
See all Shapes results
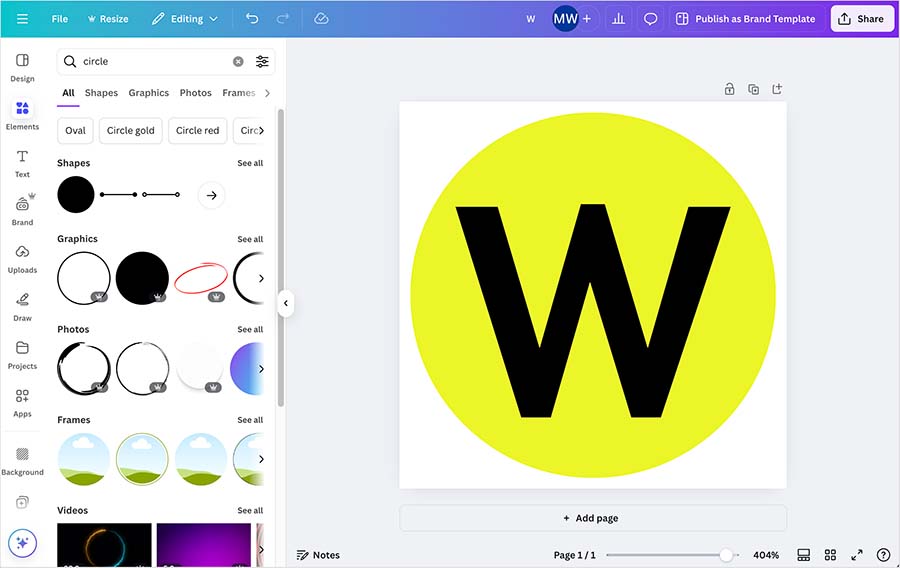(x=250, y=163)
